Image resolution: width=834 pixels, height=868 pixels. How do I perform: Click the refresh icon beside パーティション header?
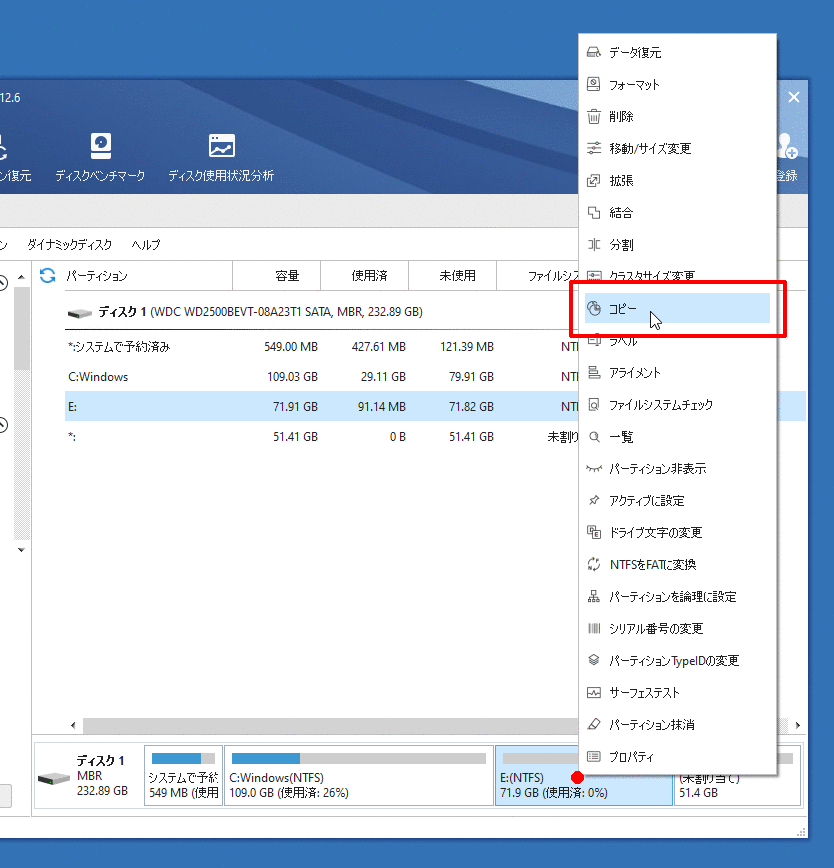click(47, 276)
